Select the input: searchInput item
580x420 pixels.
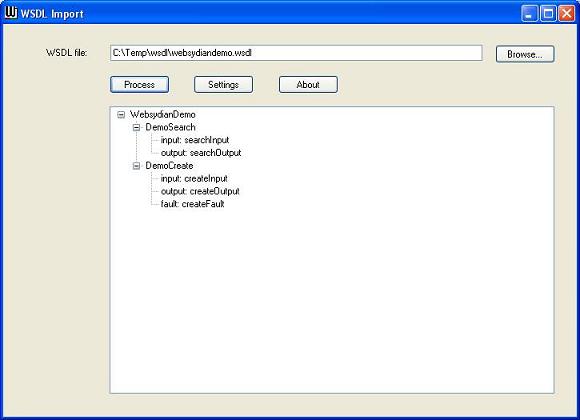point(195,140)
